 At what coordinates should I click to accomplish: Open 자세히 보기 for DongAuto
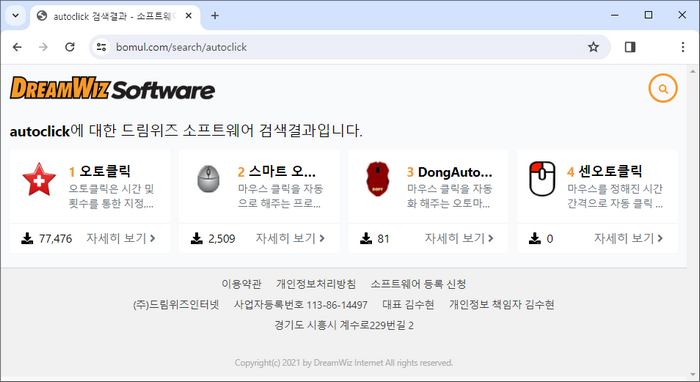point(459,238)
